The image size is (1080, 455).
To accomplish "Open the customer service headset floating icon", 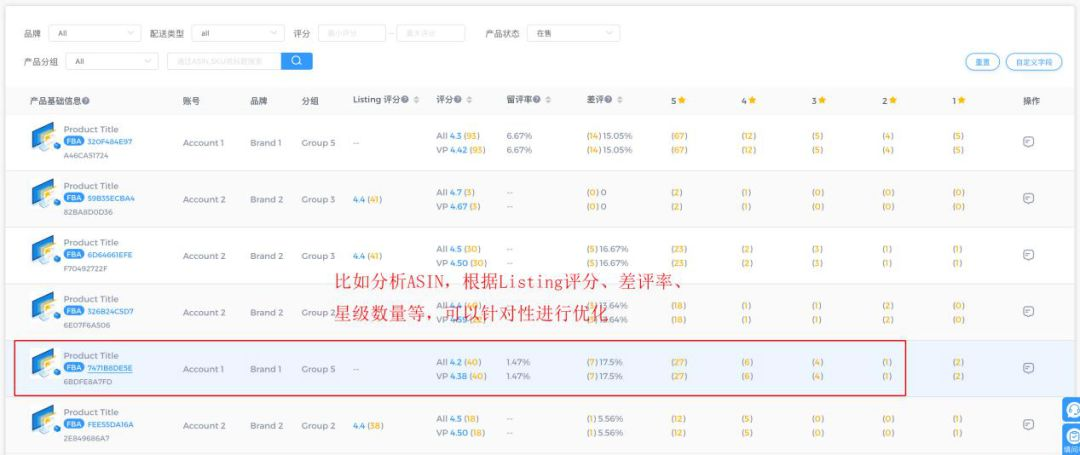I will tap(1071, 410).
